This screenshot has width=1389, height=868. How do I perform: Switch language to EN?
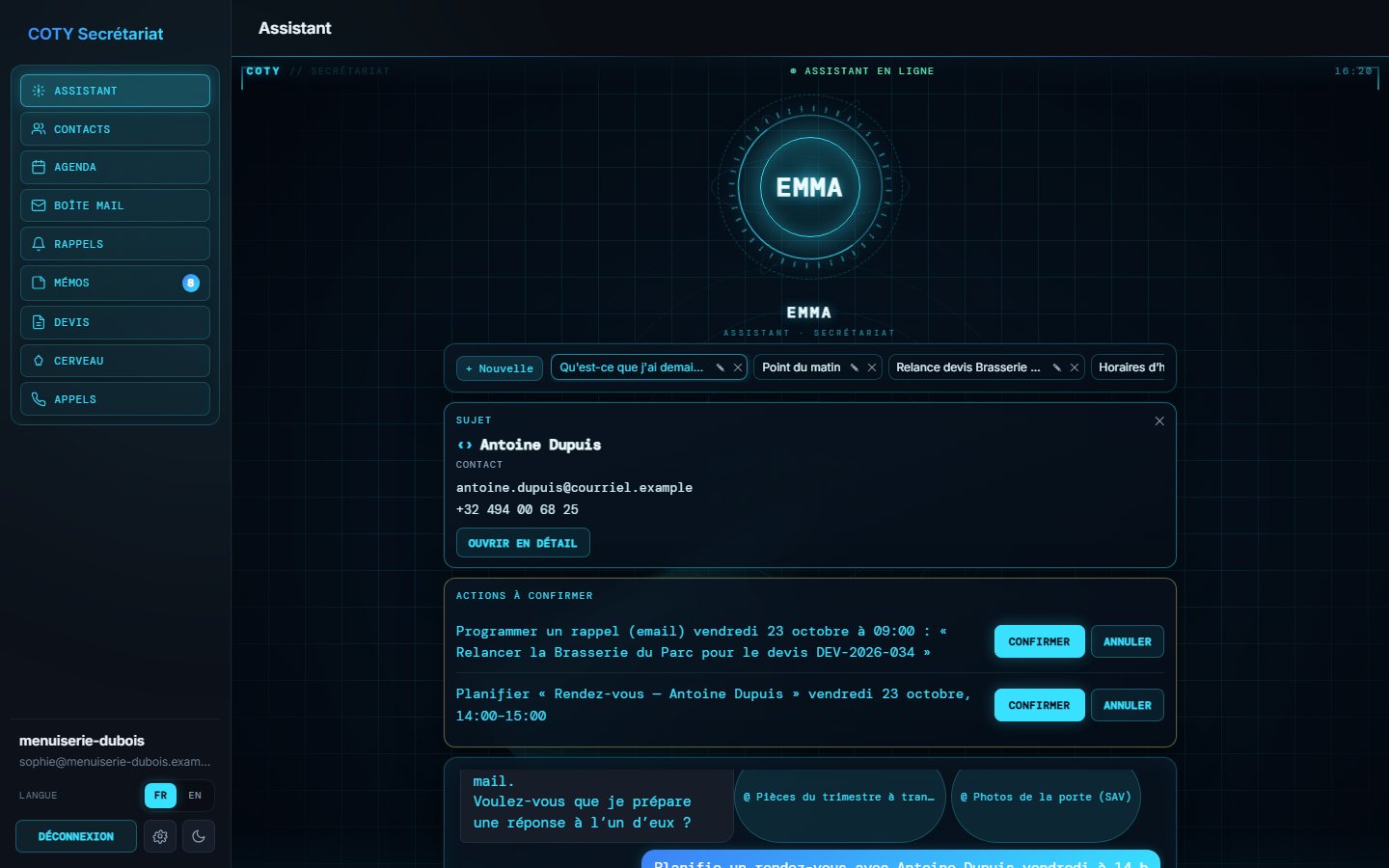tap(195, 796)
